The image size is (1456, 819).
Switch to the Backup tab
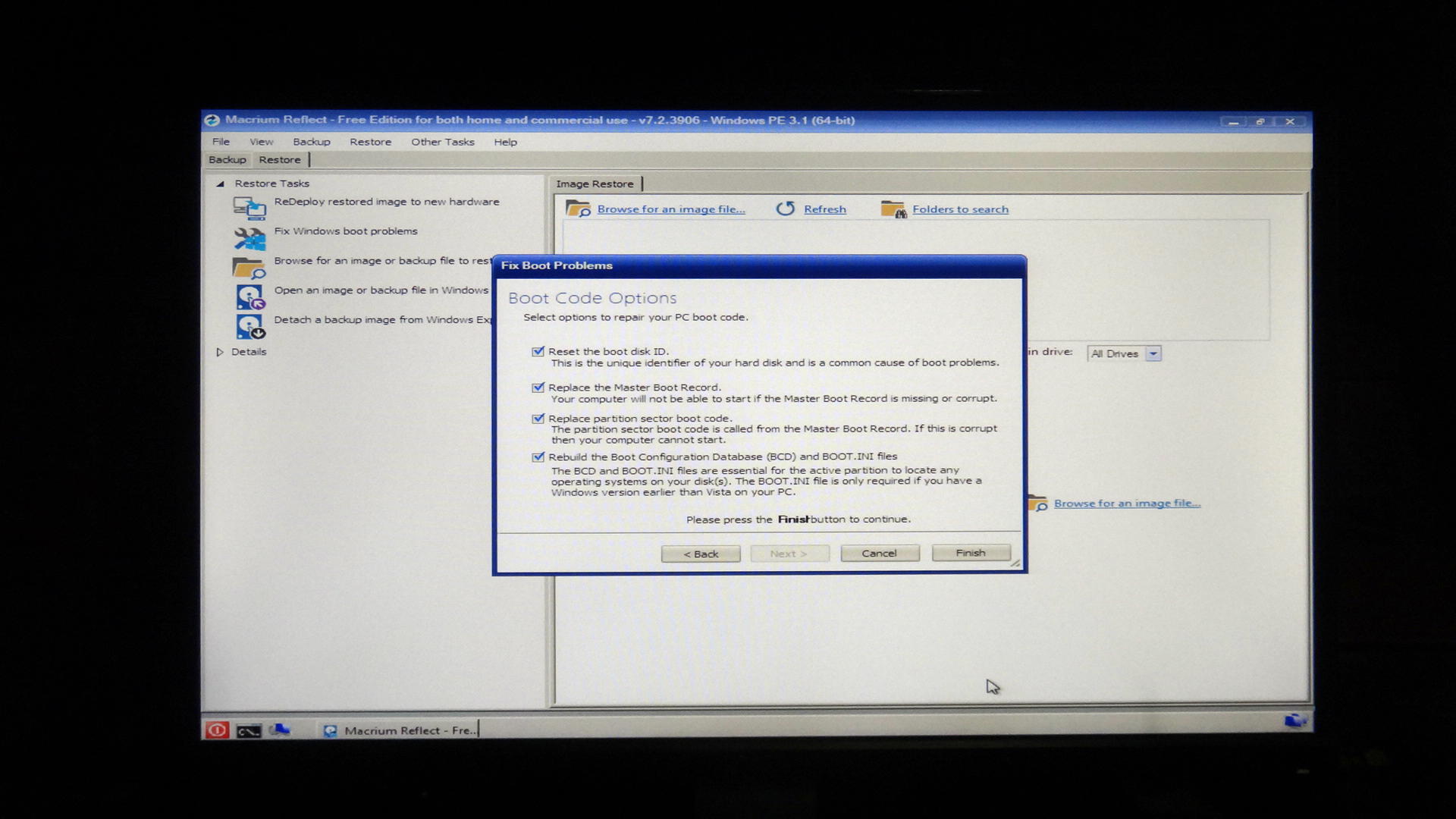[x=227, y=160]
